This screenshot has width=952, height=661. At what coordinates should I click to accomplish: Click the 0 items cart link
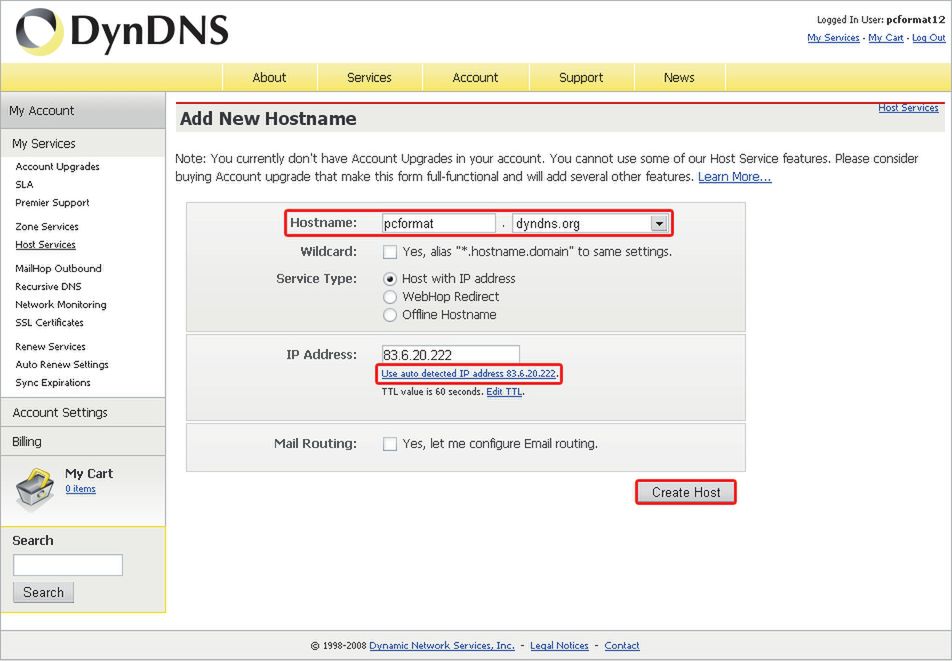pos(80,489)
